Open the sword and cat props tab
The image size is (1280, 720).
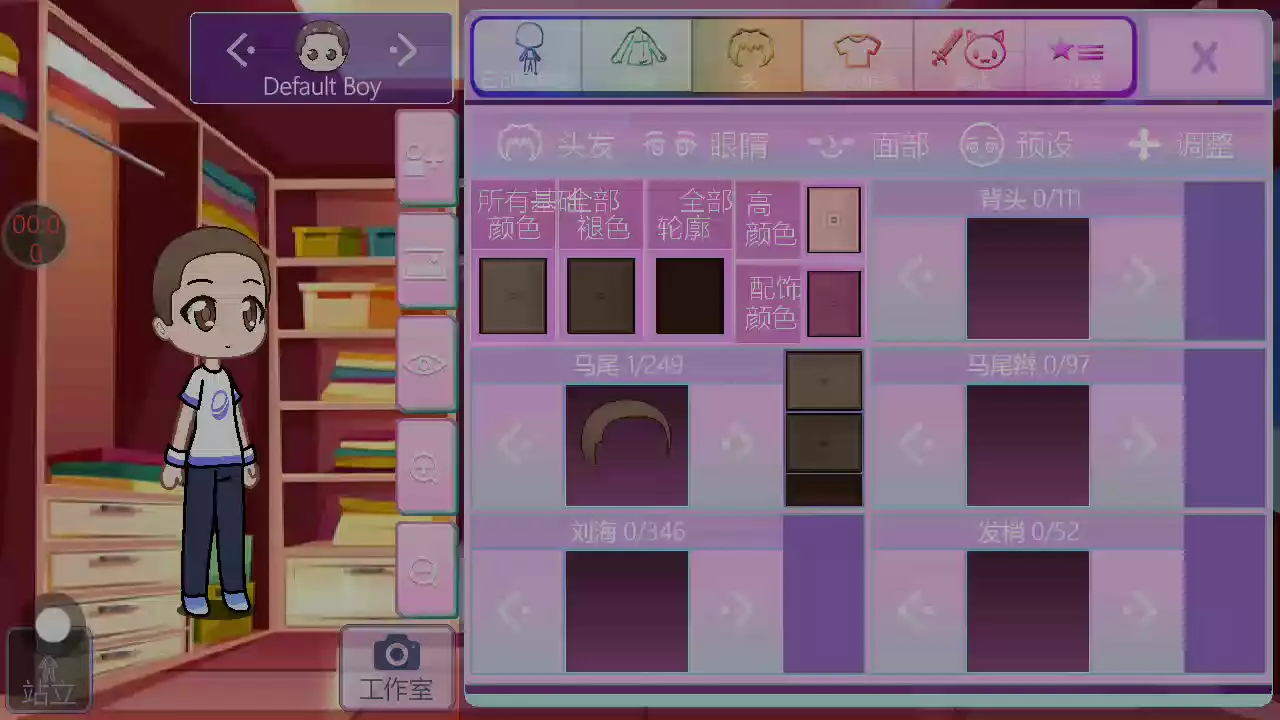point(967,55)
